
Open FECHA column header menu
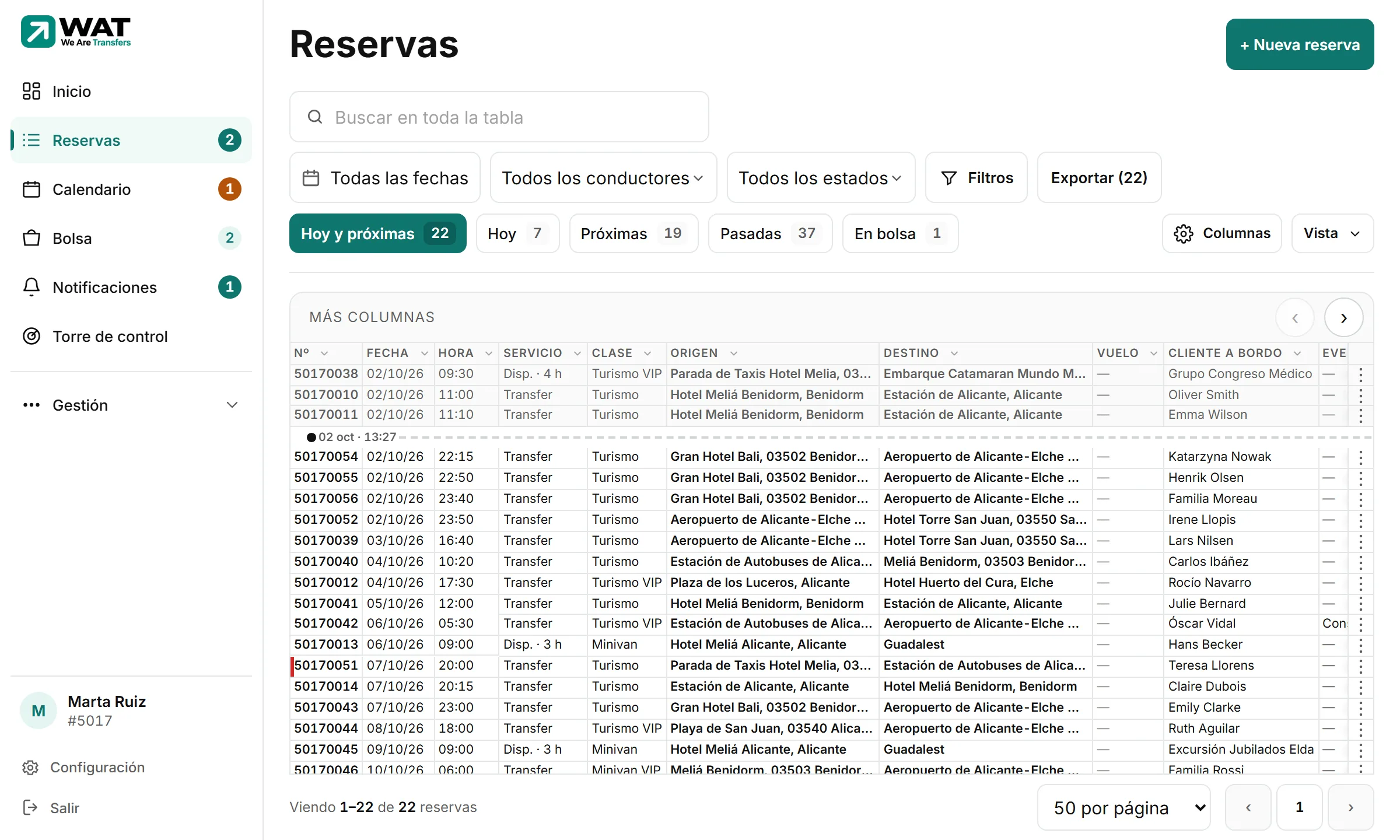click(425, 353)
